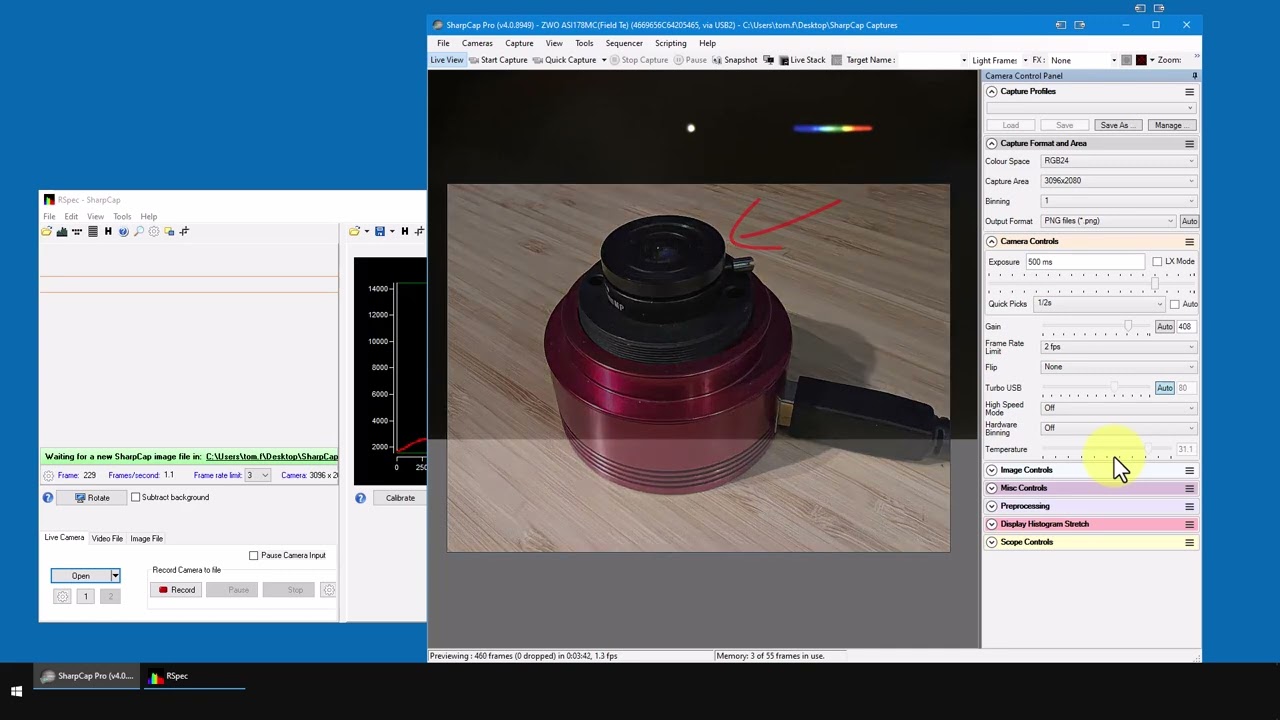
Task: Open Flip dropdown set to None
Action: [x=1118, y=367]
